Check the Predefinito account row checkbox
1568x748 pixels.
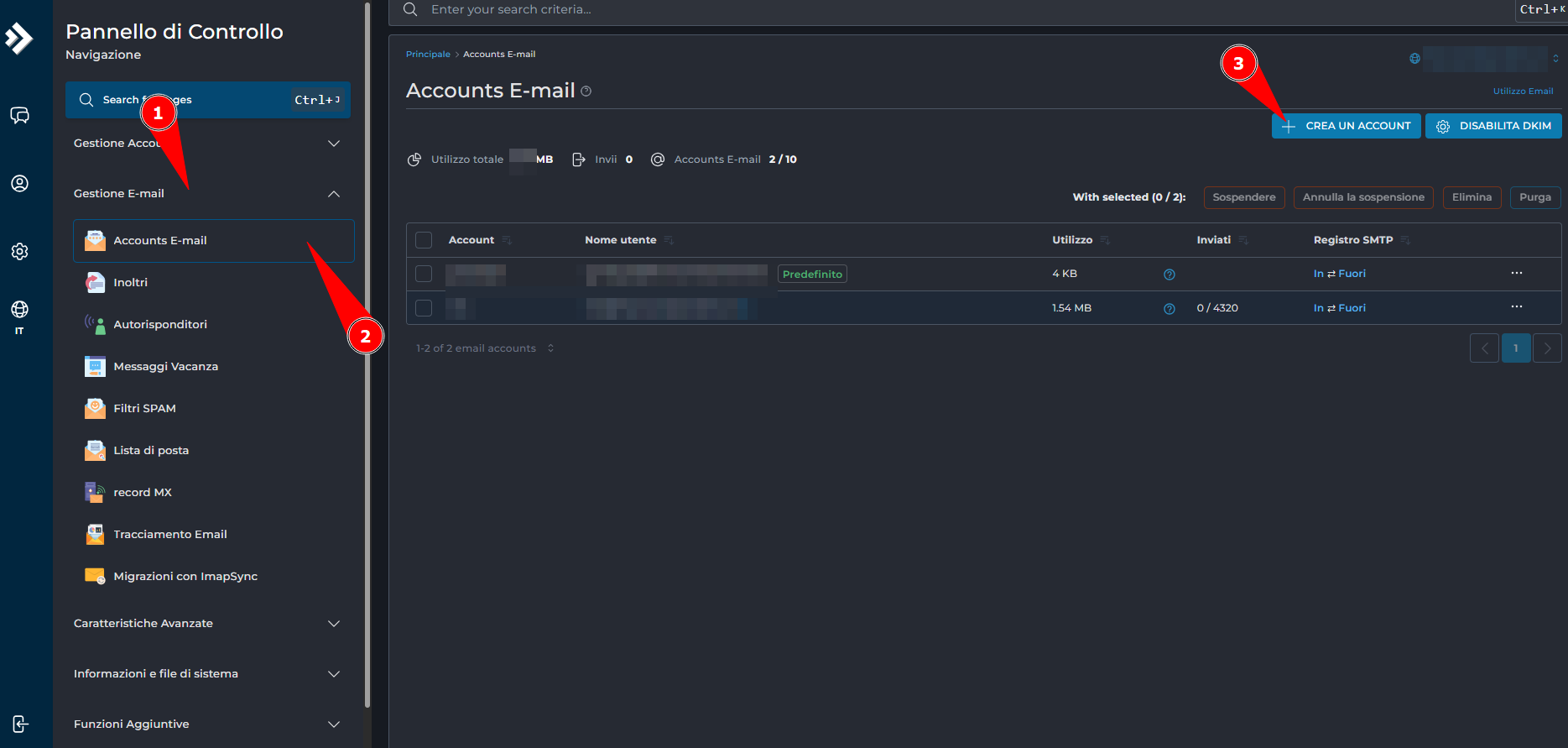[424, 274]
